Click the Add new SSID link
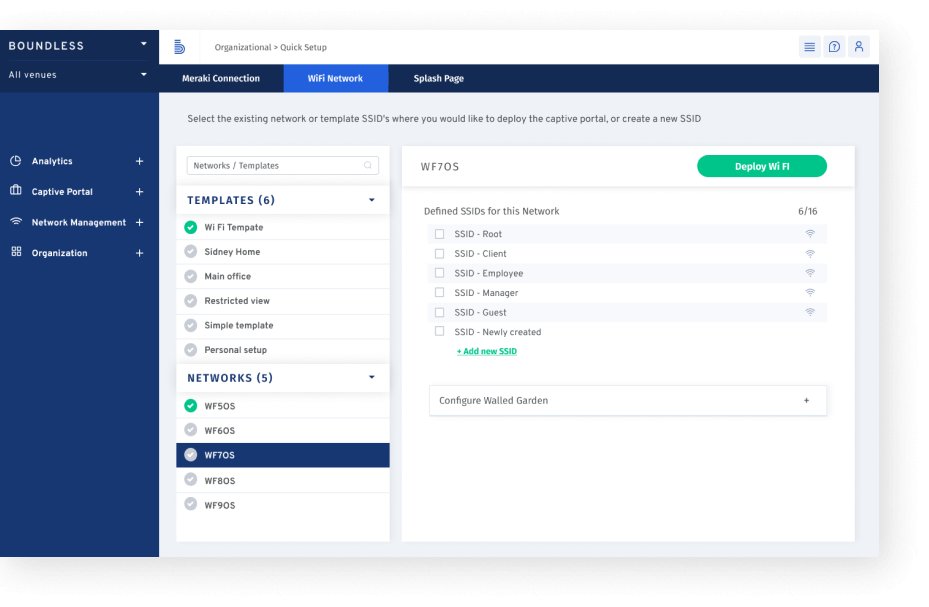The image size is (929, 607). coord(487,351)
